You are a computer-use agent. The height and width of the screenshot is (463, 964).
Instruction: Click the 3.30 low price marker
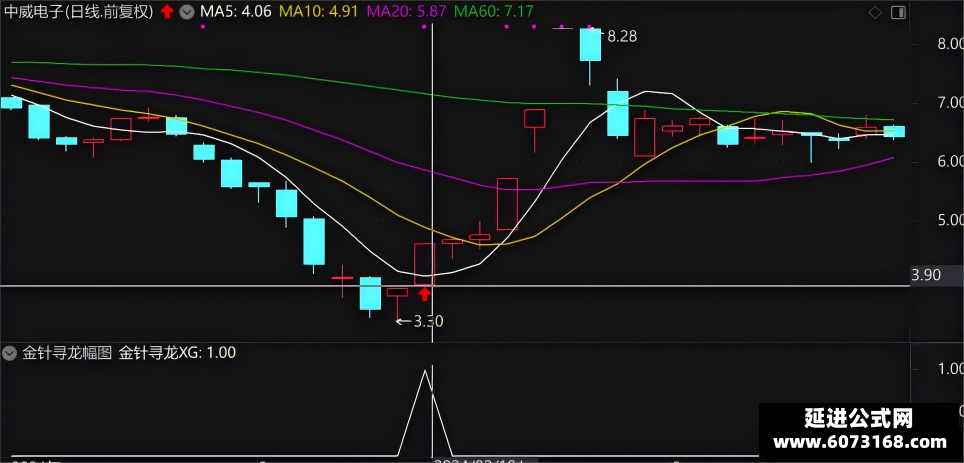point(429,321)
